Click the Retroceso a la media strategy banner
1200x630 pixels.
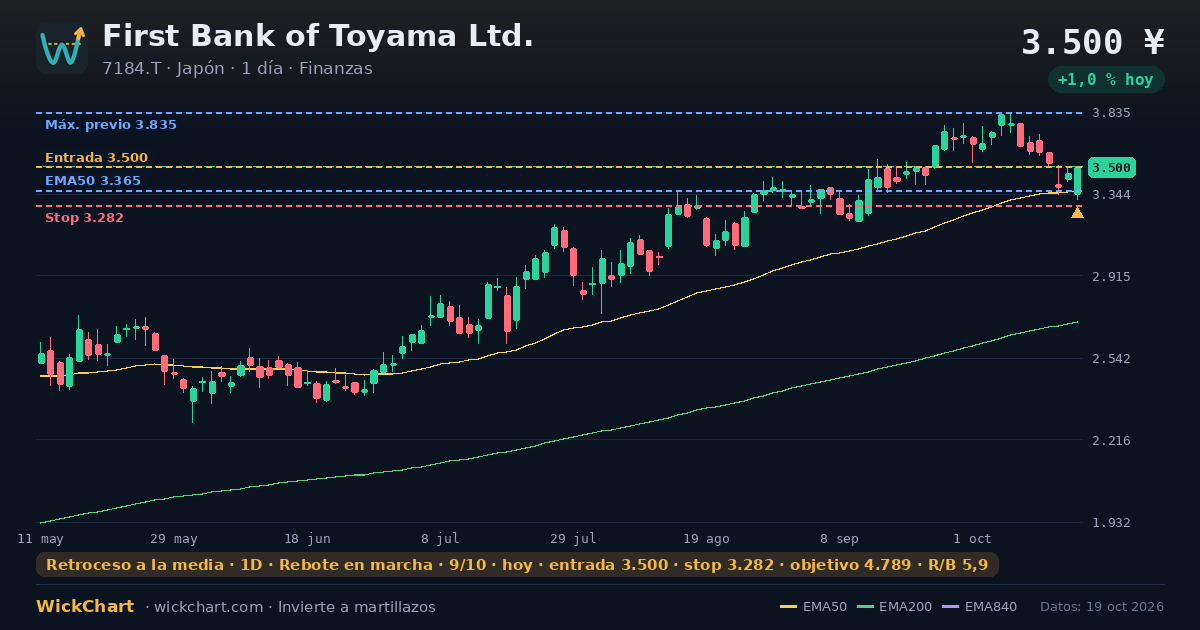(517, 565)
